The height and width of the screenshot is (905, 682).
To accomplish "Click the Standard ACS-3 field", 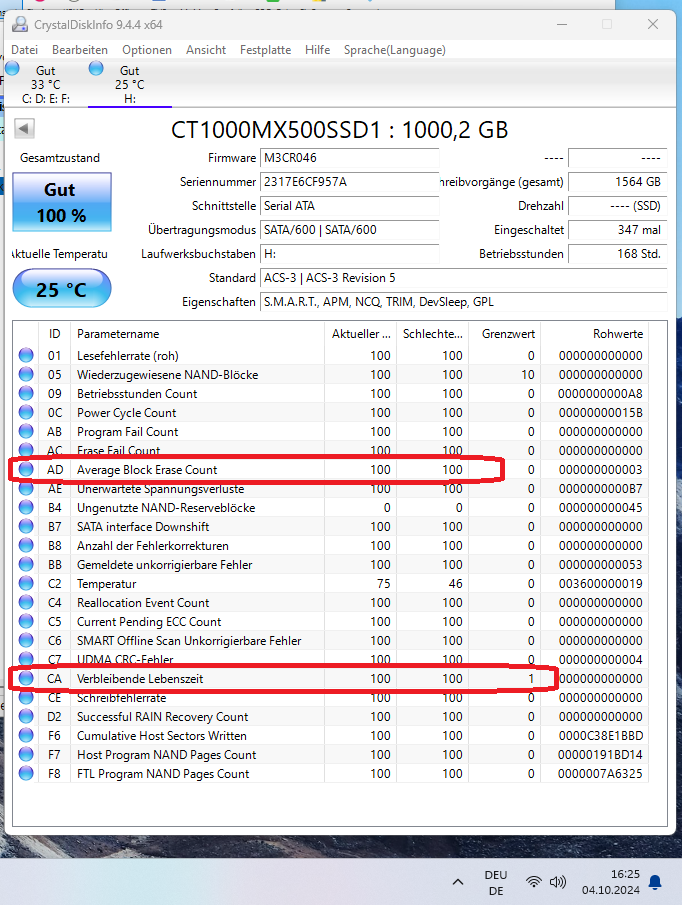I will pyautogui.click(x=463, y=278).
